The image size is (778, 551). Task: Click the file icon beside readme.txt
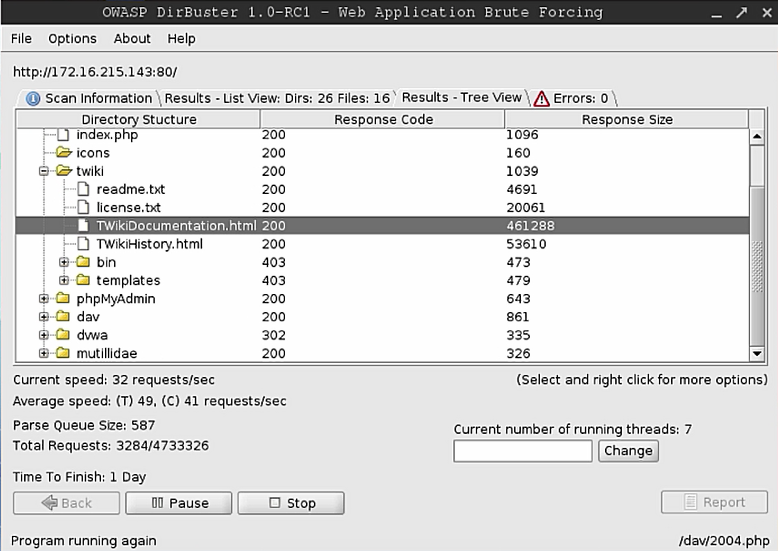(x=83, y=189)
